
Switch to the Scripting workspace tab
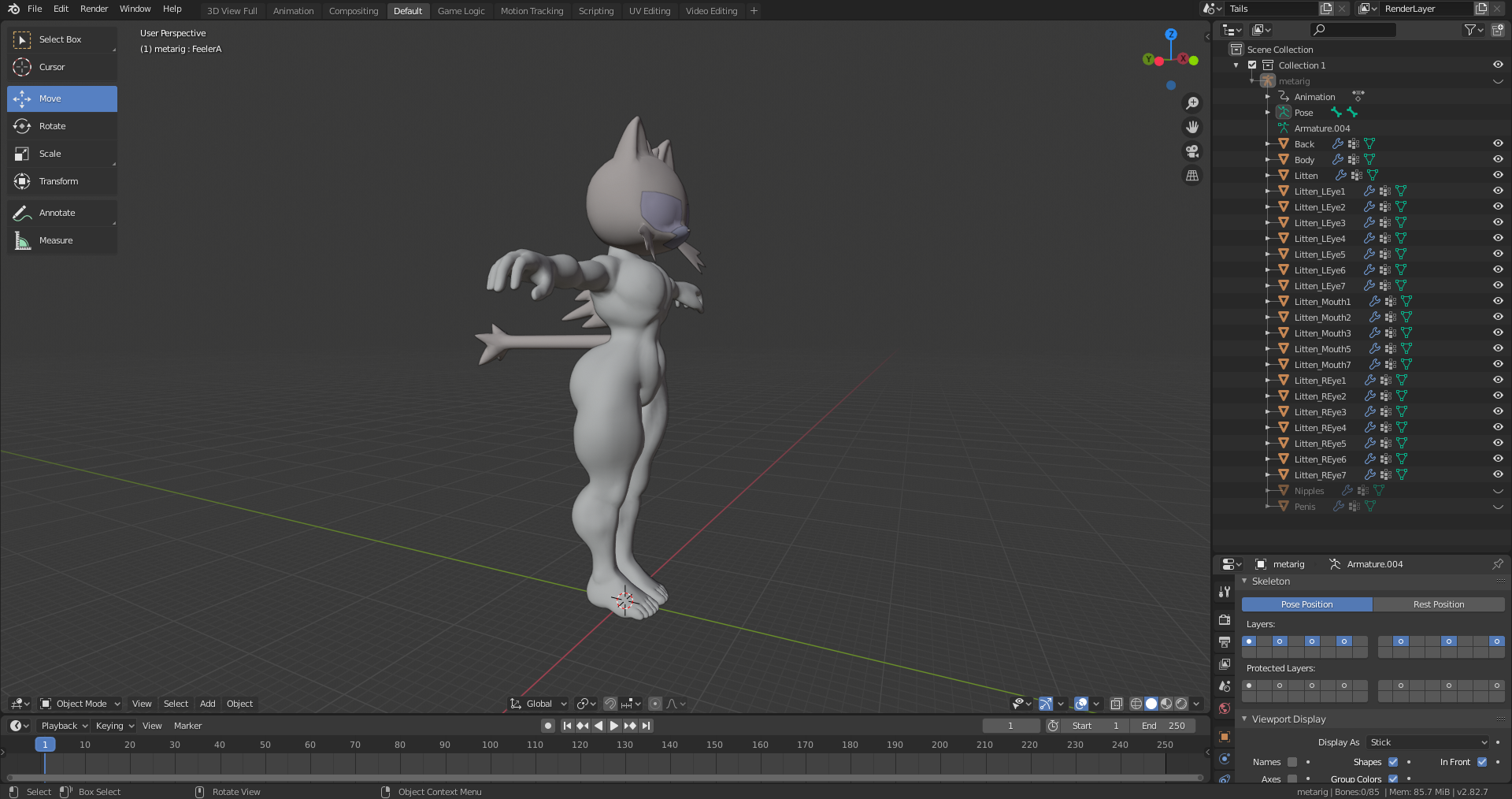point(595,11)
